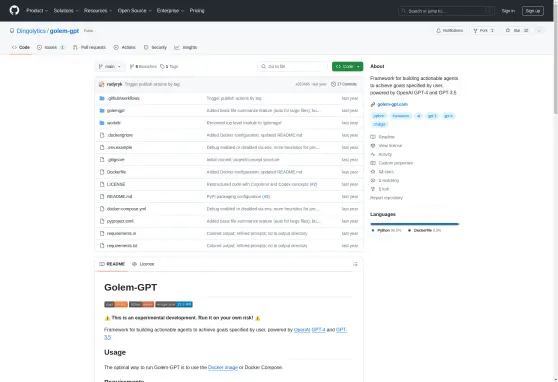
Task: Click the commit history clock icon
Action: [x=333, y=84]
